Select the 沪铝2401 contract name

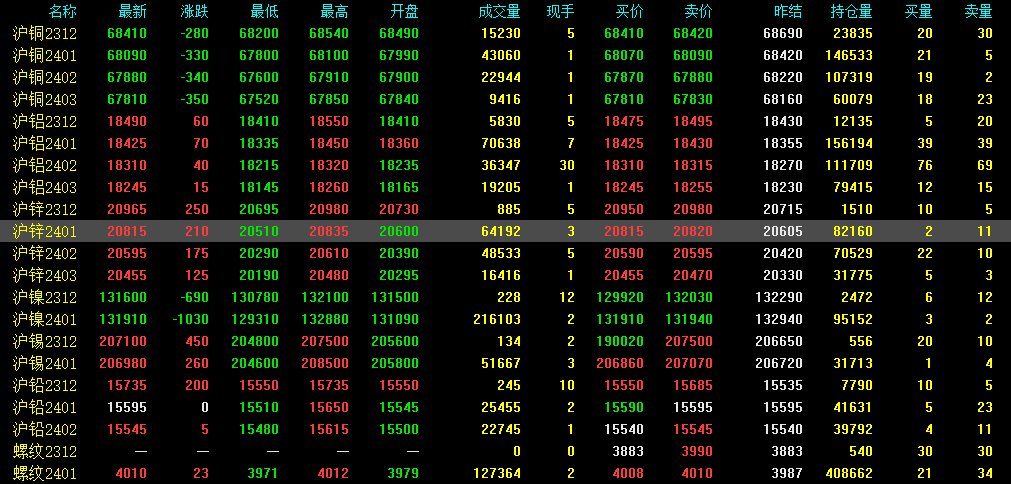(45, 144)
